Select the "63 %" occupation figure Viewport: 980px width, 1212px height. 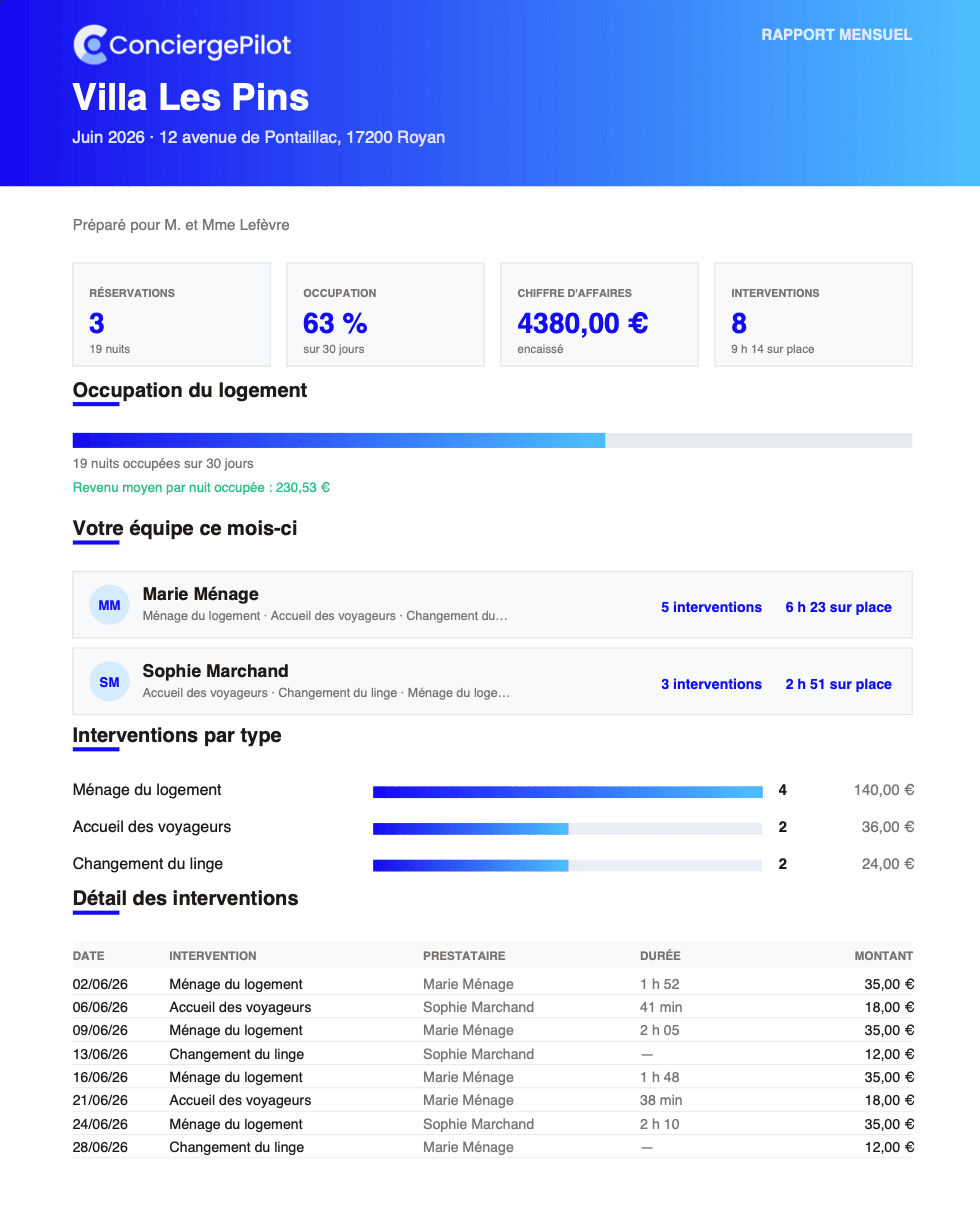click(x=335, y=323)
